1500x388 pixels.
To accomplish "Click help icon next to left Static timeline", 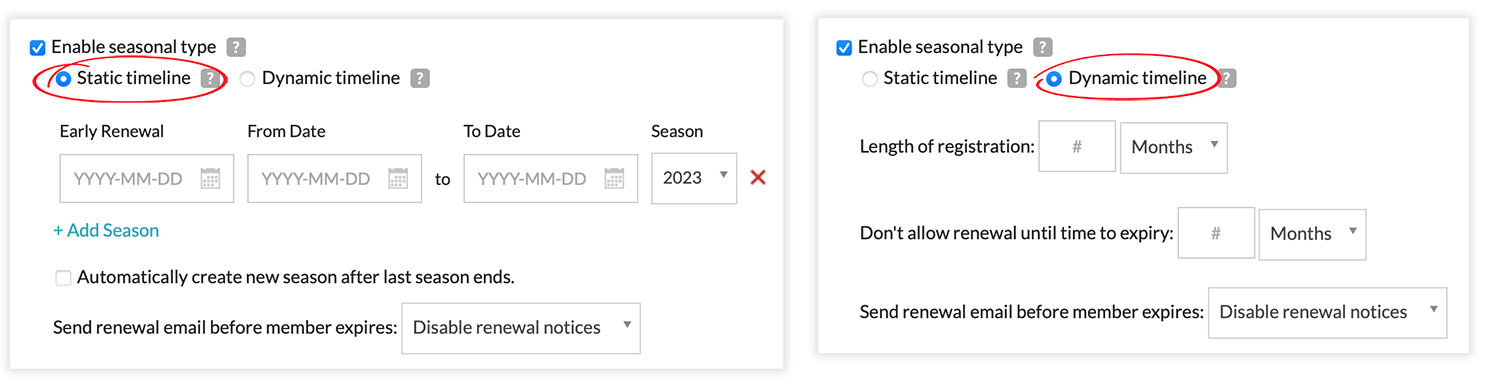I will point(210,78).
